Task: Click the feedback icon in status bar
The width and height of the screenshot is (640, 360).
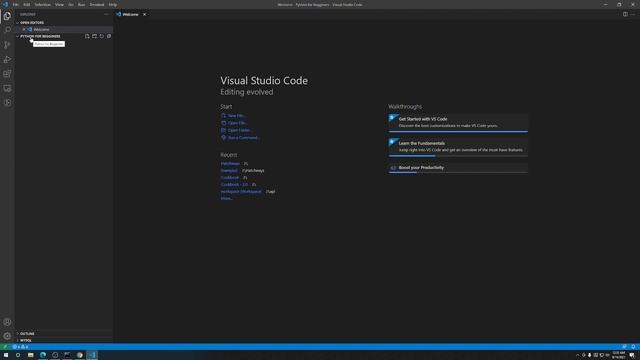Action: click(624, 347)
